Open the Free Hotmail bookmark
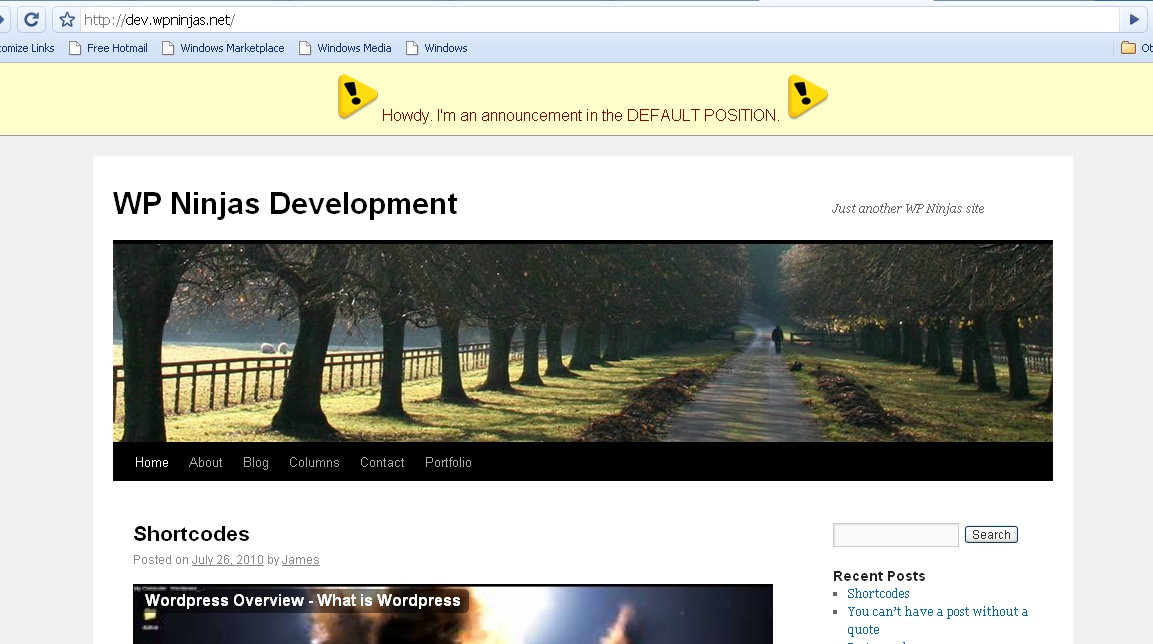The width and height of the screenshot is (1153, 644). [x=108, y=48]
